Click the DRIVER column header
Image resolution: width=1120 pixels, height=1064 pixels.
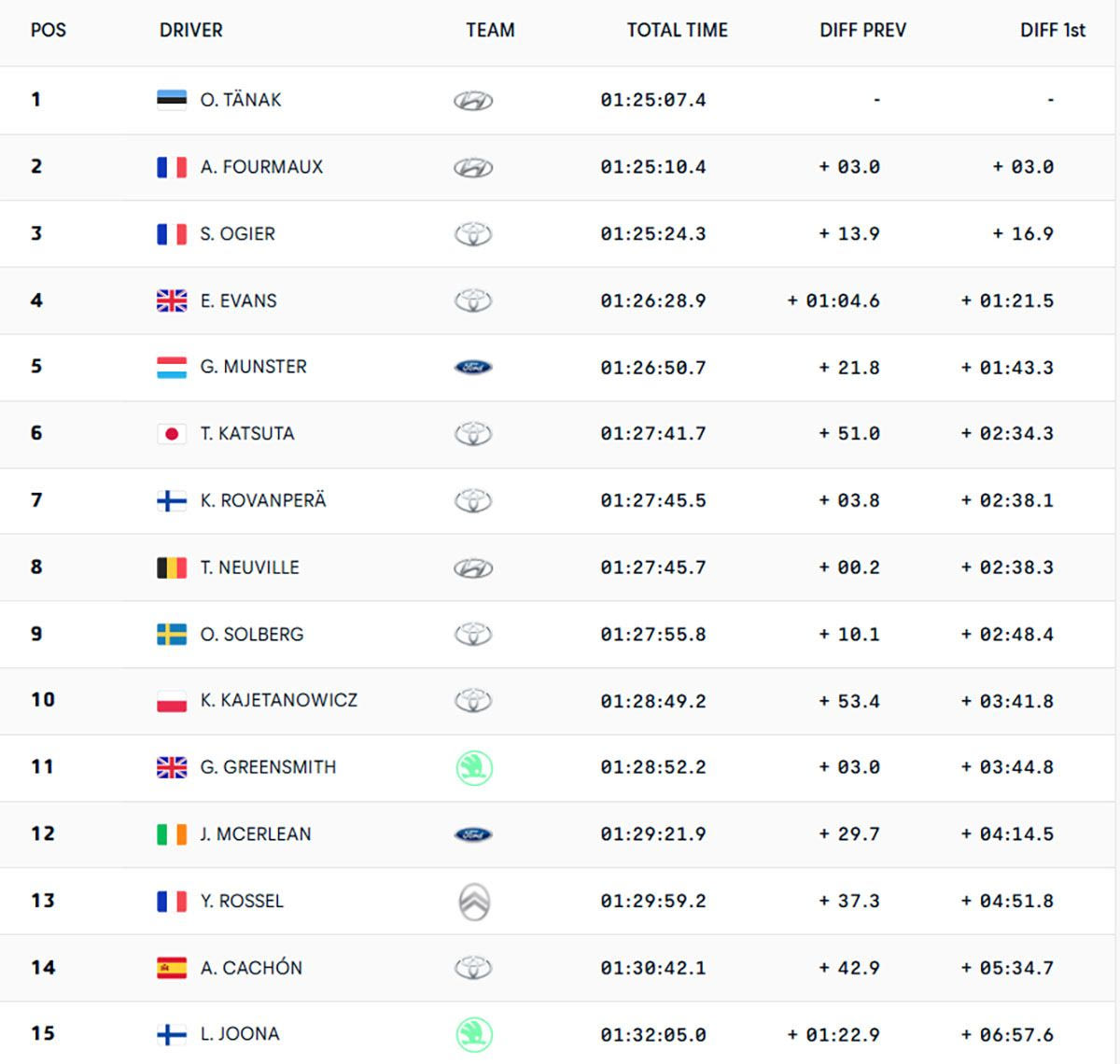pyautogui.click(x=191, y=30)
